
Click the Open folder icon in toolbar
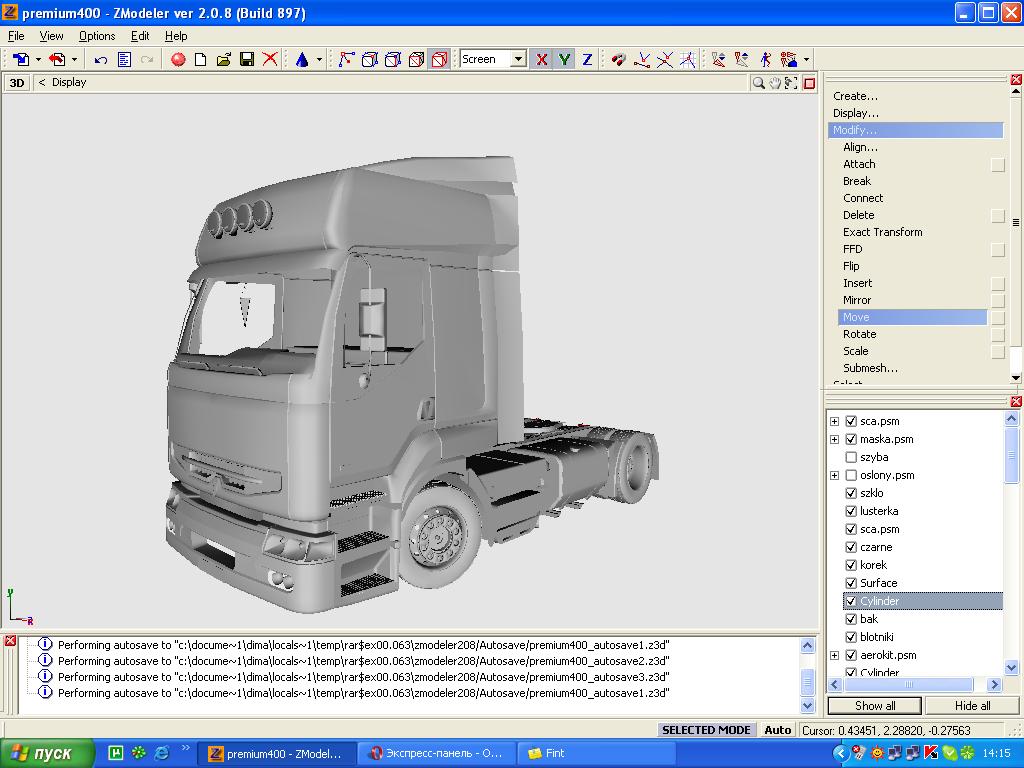(x=224, y=60)
